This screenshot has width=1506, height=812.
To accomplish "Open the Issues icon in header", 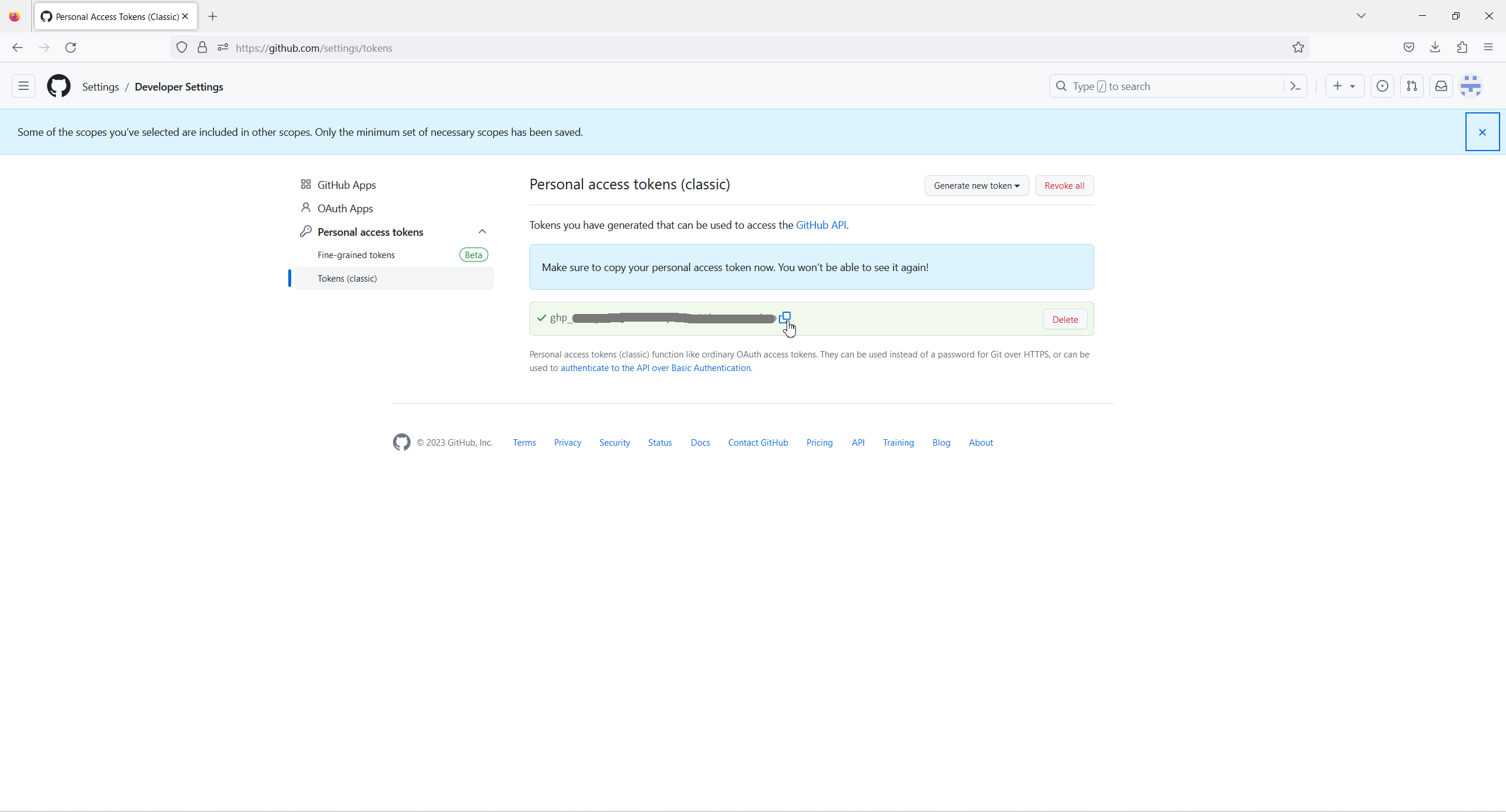I will pyautogui.click(x=1382, y=86).
